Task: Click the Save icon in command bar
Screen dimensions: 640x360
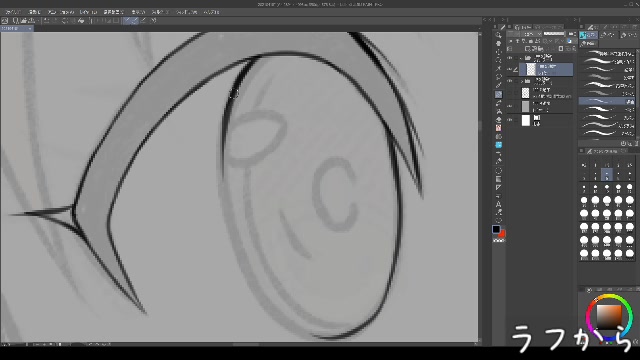Action: [x=31, y=20]
